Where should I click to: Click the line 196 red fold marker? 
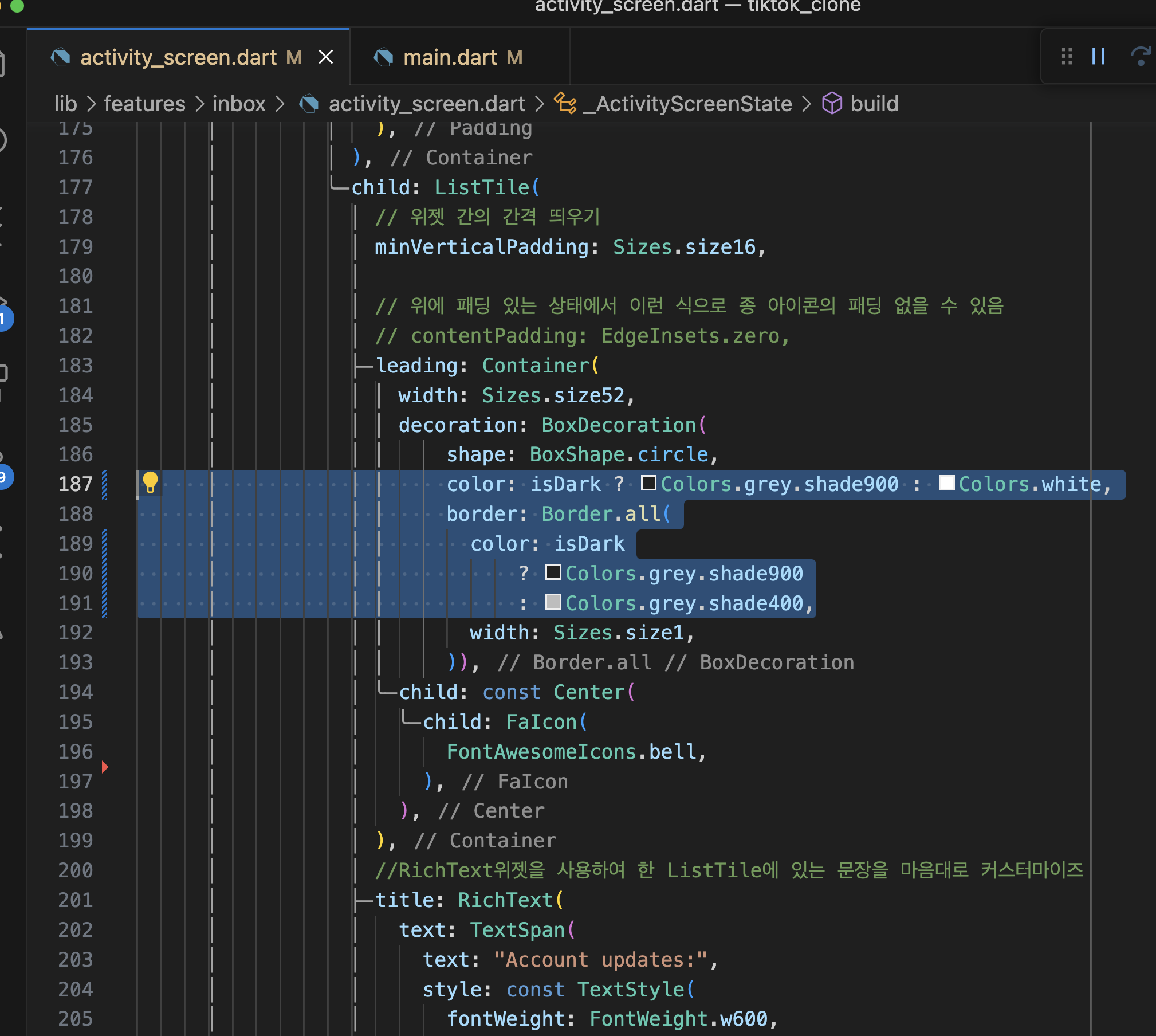(105, 767)
